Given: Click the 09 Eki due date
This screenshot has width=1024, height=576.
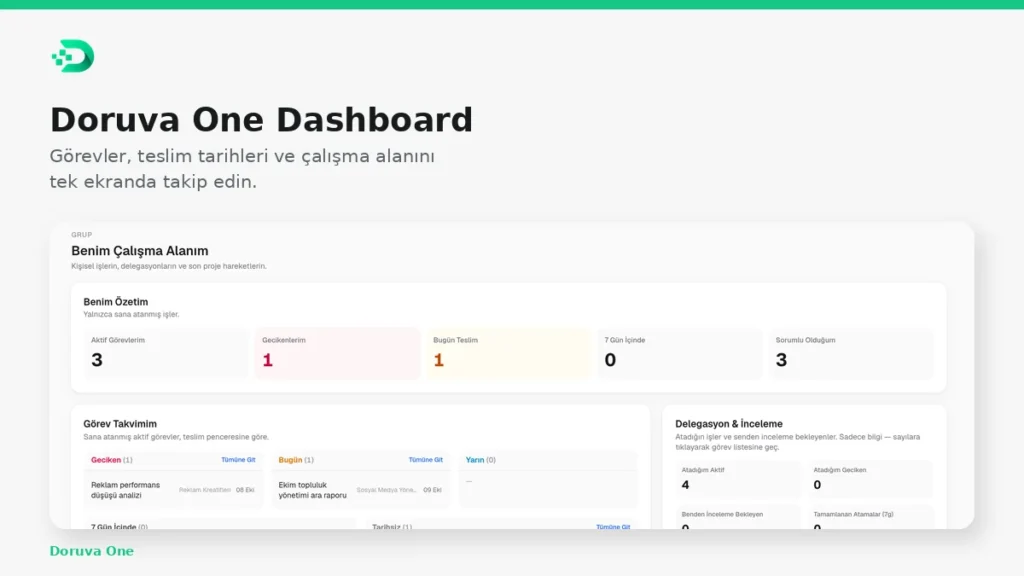Looking at the screenshot, I should [432, 490].
